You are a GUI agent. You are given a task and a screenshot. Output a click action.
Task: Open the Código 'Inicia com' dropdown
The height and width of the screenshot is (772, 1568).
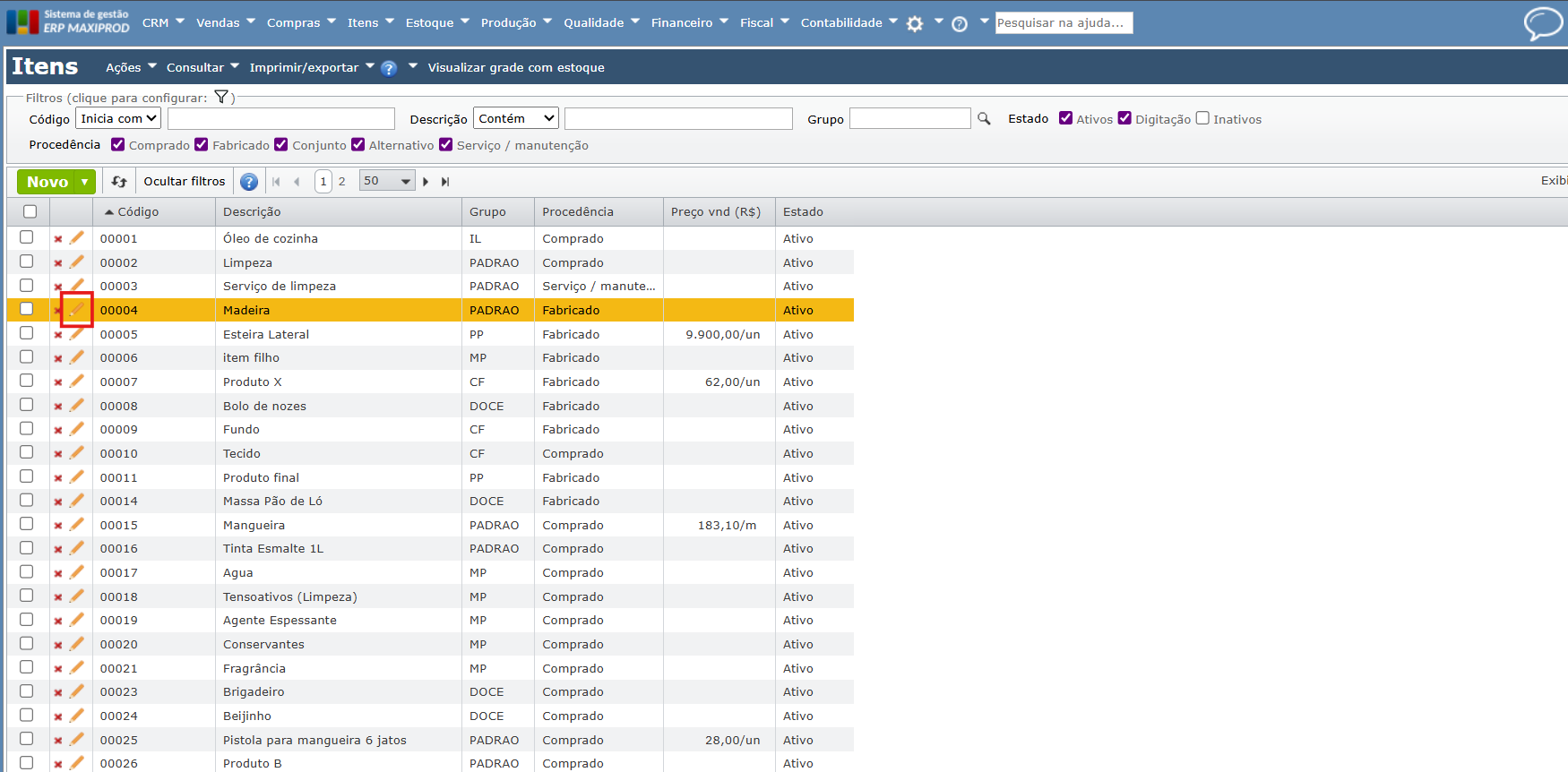pos(118,118)
